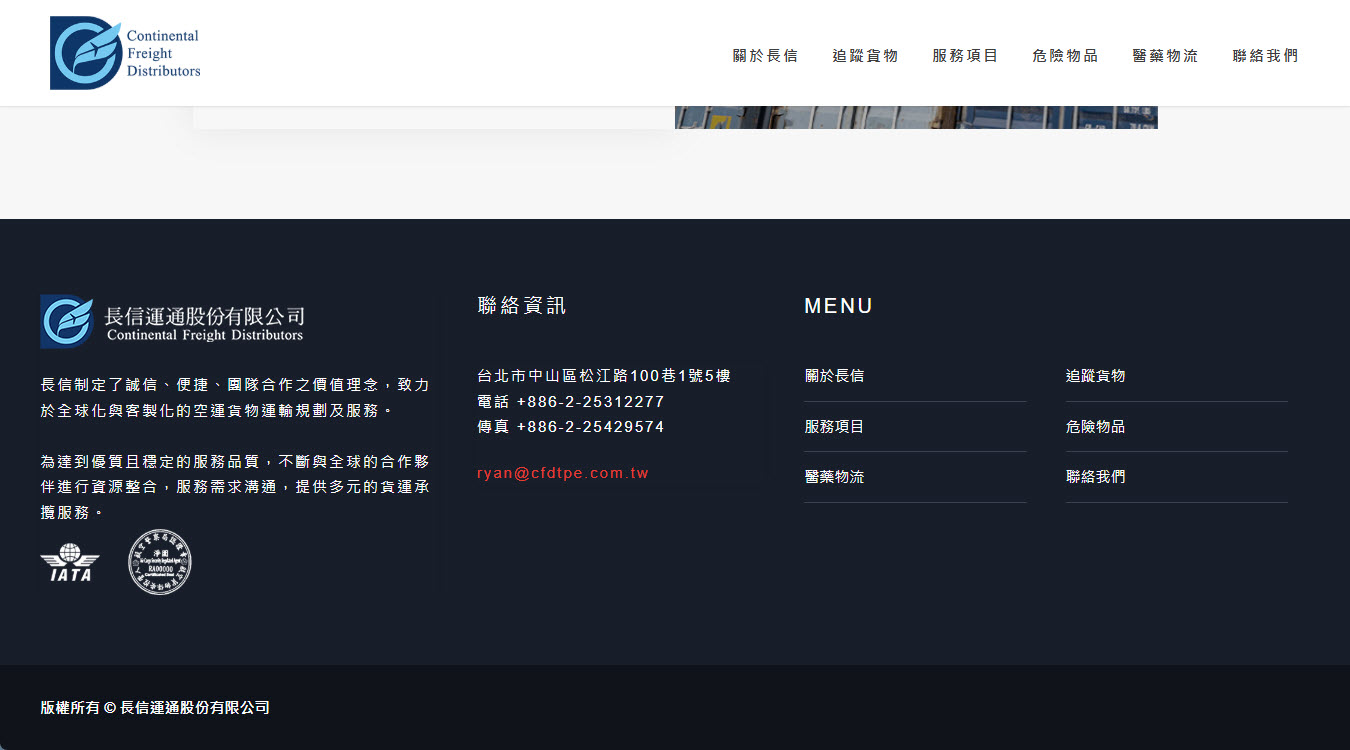Open 追蹤貨物 in the top navigation

coord(865,56)
